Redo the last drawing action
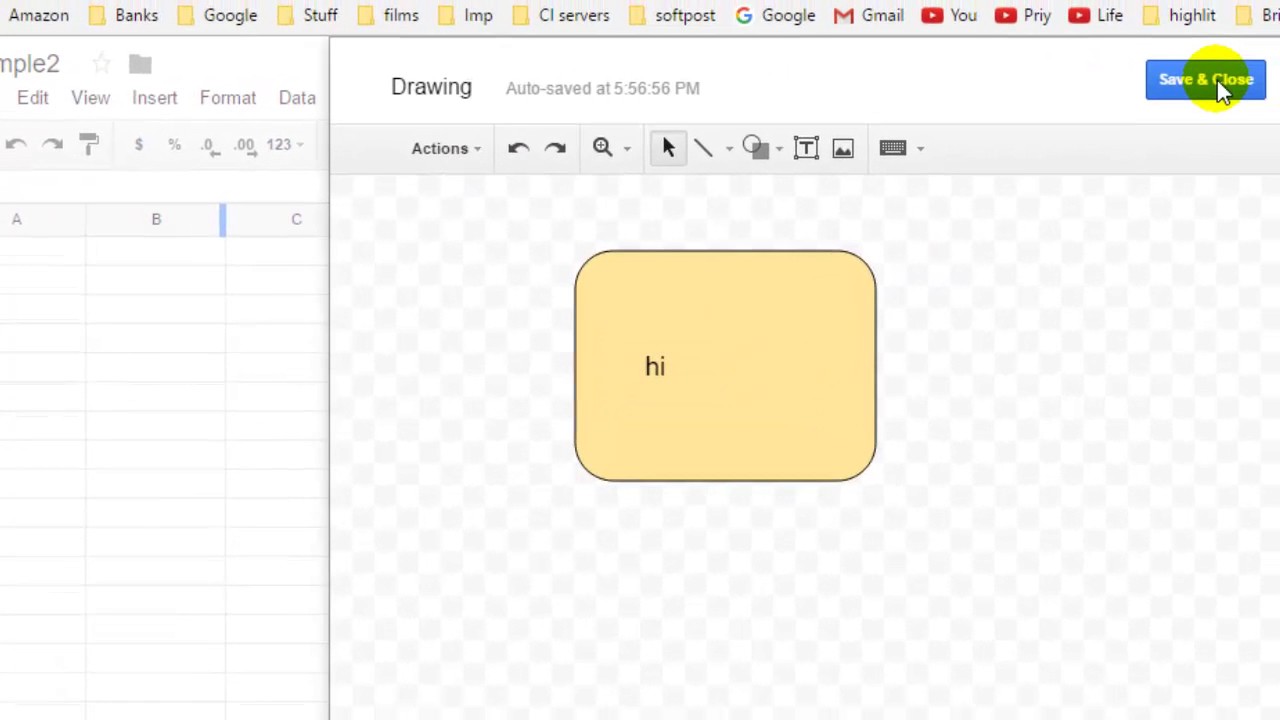This screenshot has height=720, width=1280. click(555, 147)
